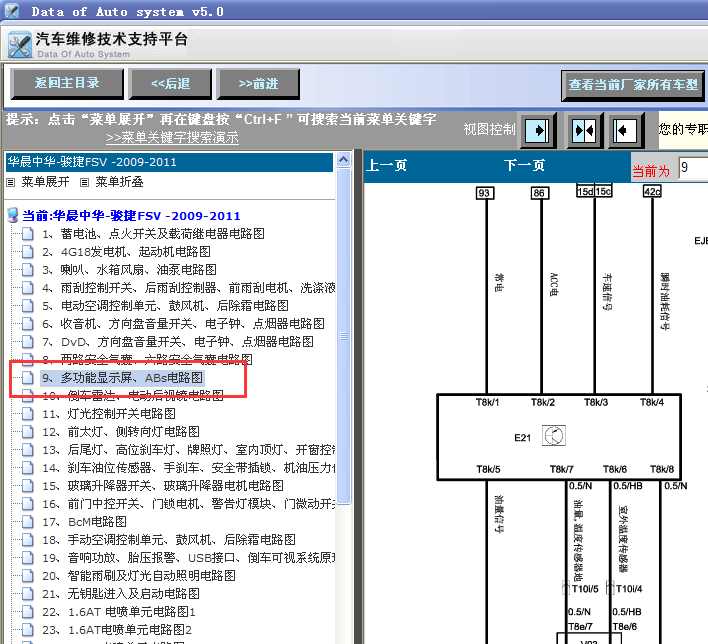Open 15、玻璃升降器开关 wiring diagram
This screenshot has height=644, width=708.
click(x=163, y=486)
